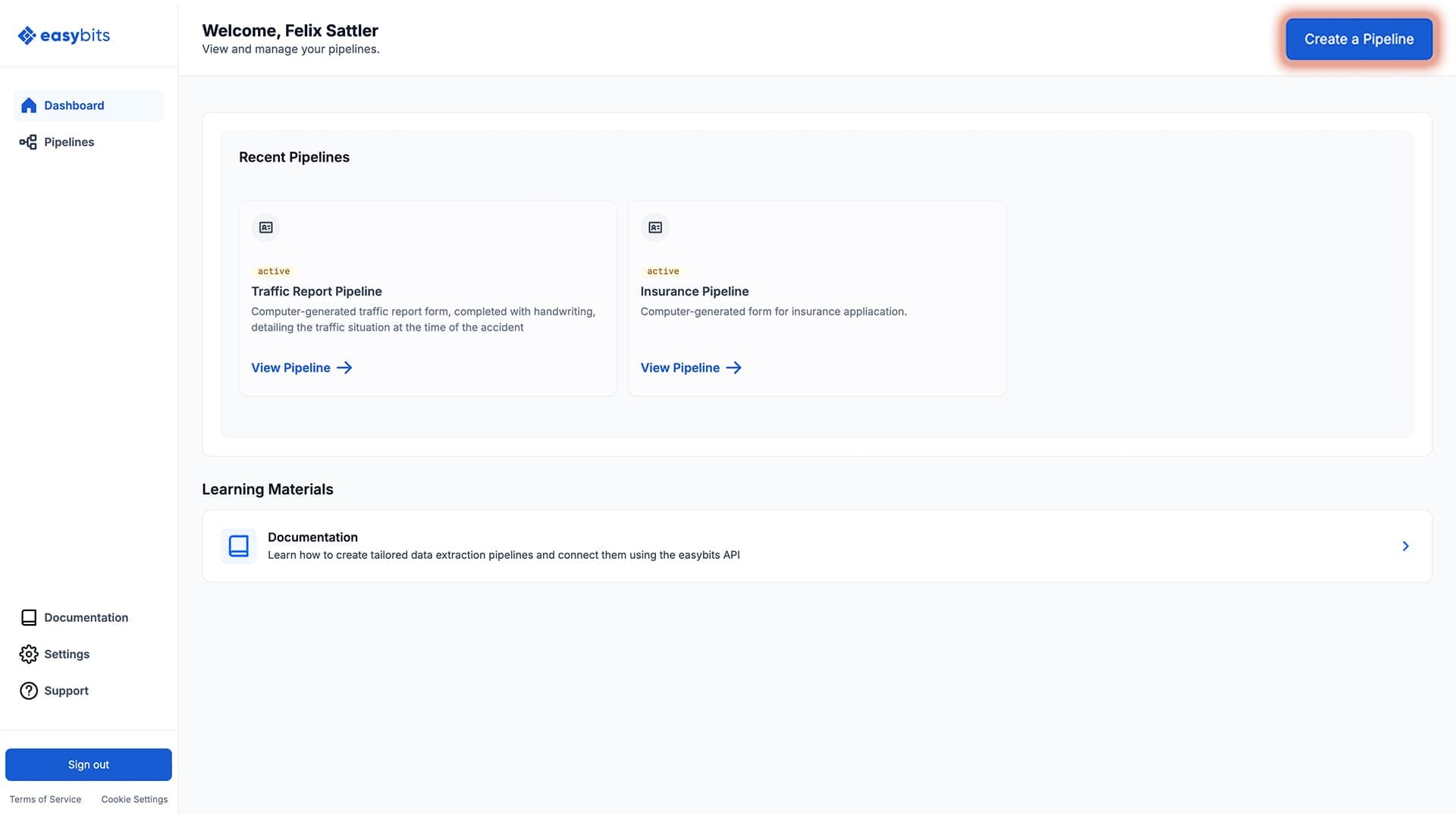Click the arrow next to View Pipeline for Insurance
1456x819 pixels.
[733, 368]
